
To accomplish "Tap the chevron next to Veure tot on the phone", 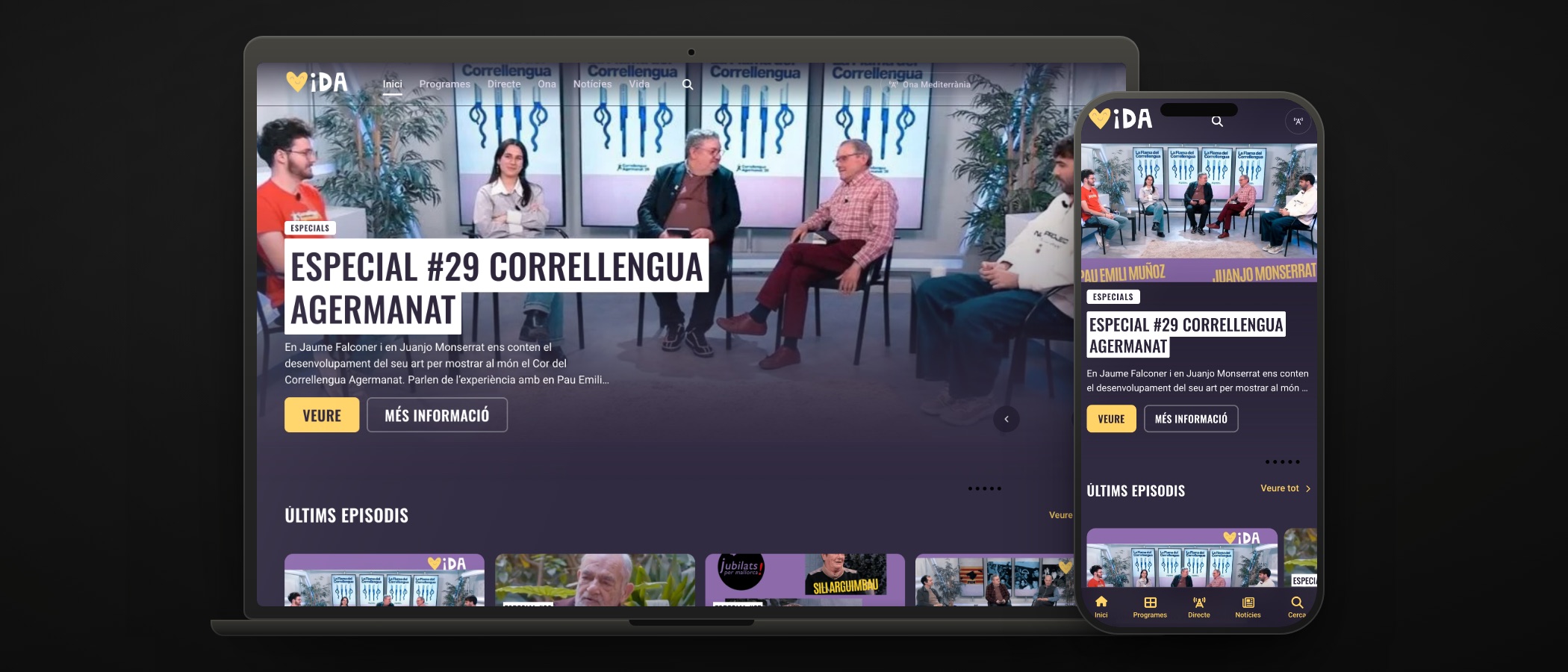I will 1308,489.
